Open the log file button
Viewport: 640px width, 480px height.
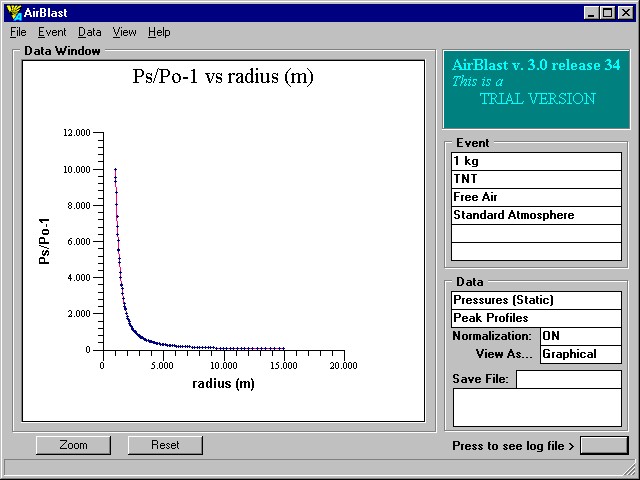click(604, 445)
